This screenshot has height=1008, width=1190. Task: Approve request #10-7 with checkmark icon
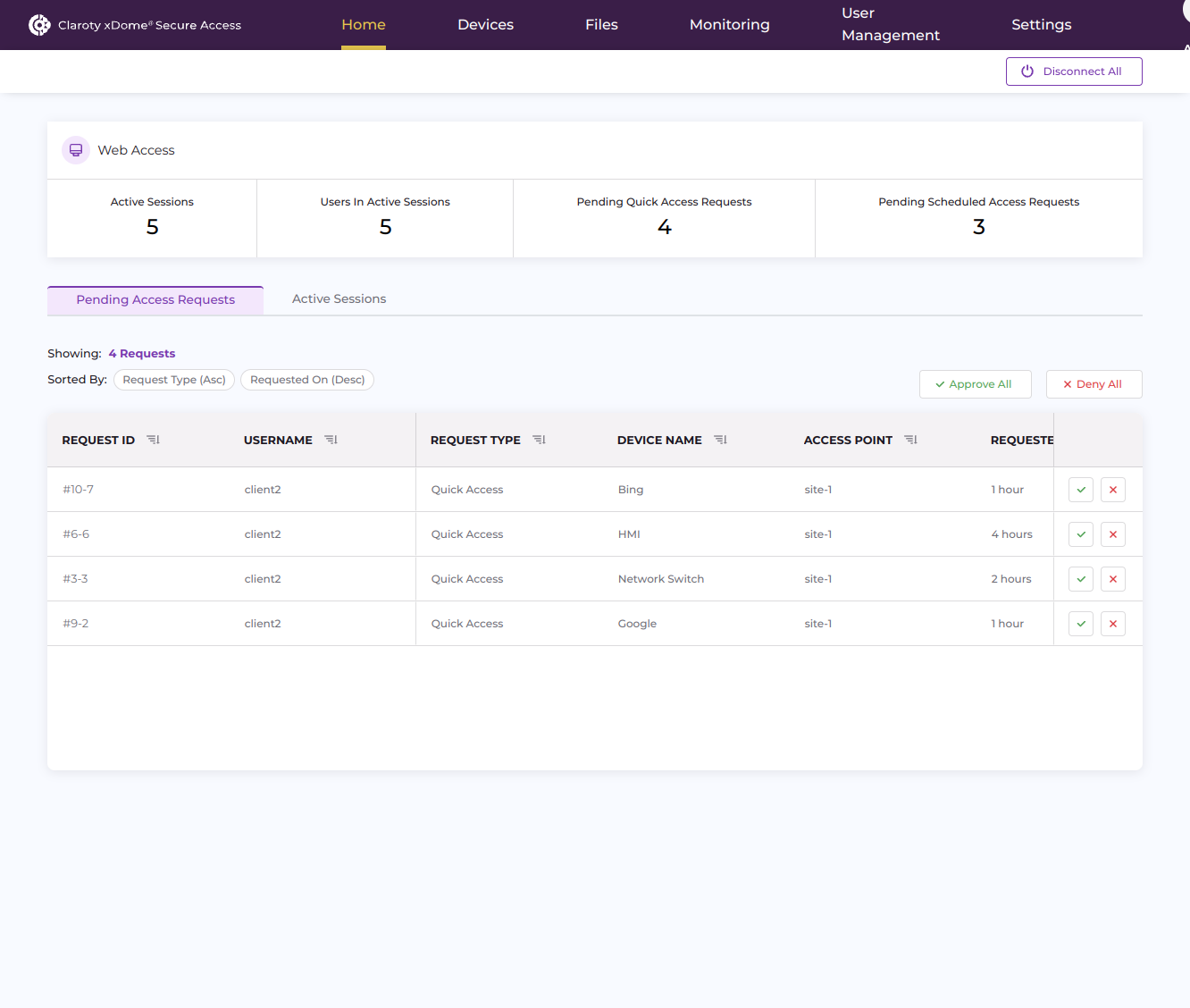click(1081, 490)
